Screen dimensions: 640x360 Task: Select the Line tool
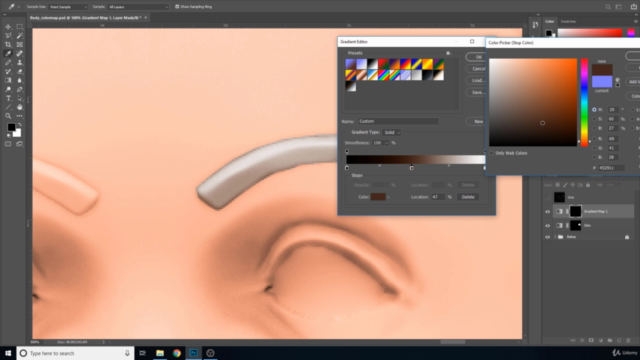click(x=8, y=107)
